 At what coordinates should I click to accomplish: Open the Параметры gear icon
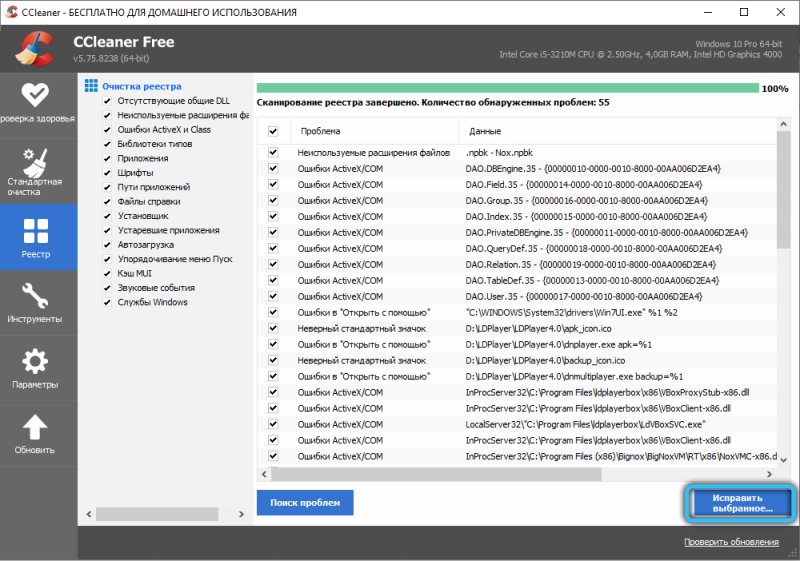(35, 362)
